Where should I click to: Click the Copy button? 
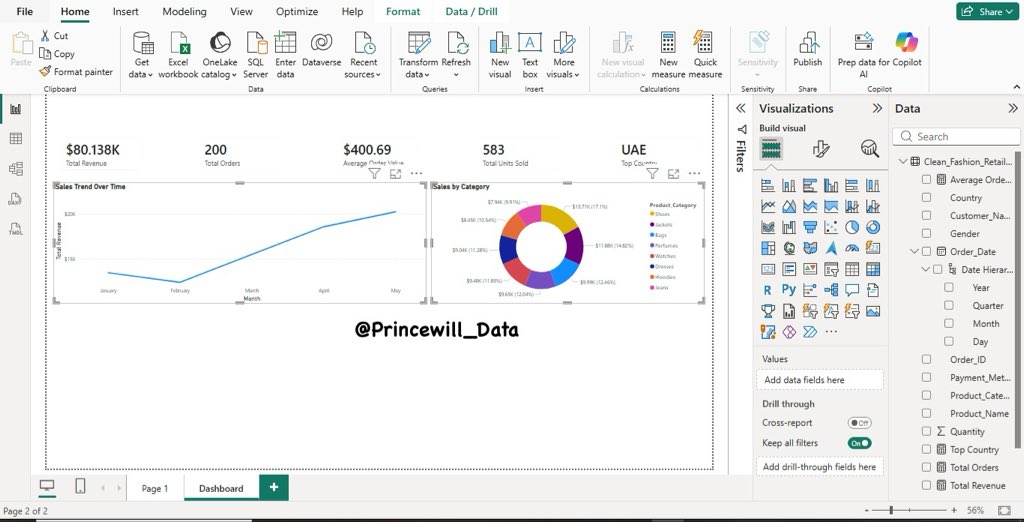(57, 54)
